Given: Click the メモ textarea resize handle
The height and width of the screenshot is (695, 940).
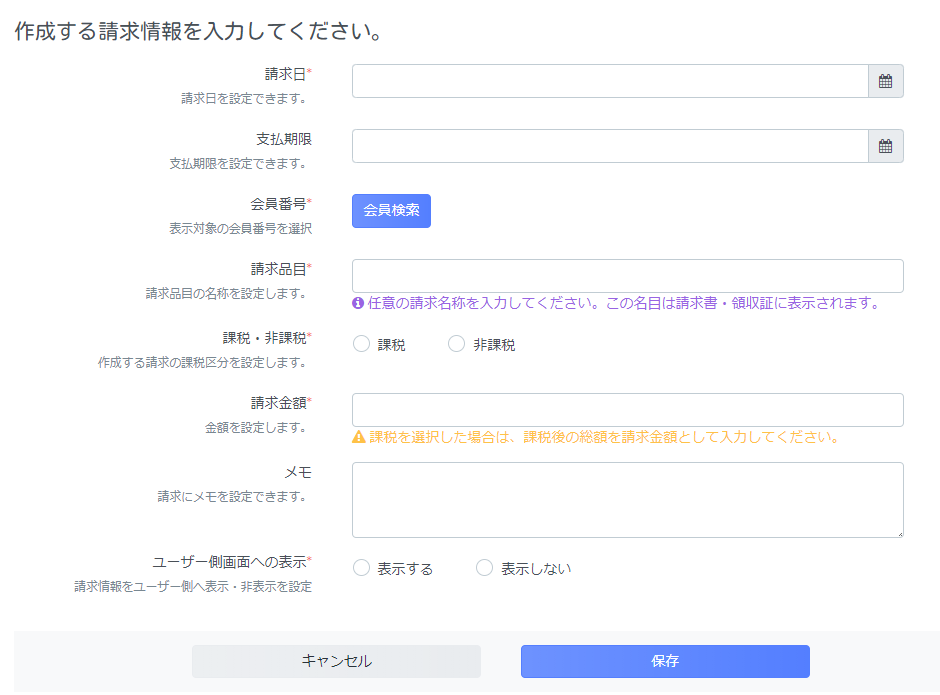Looking at the screenshot, I should 900,534.
